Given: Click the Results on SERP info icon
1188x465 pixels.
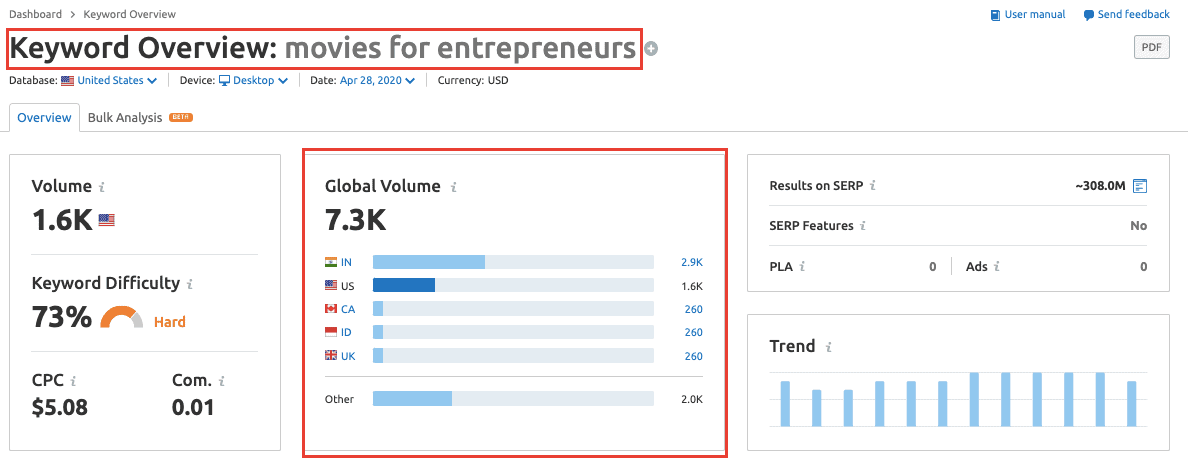Looking at the screenshot, I should pyautogui.click(x=873, y=186).
